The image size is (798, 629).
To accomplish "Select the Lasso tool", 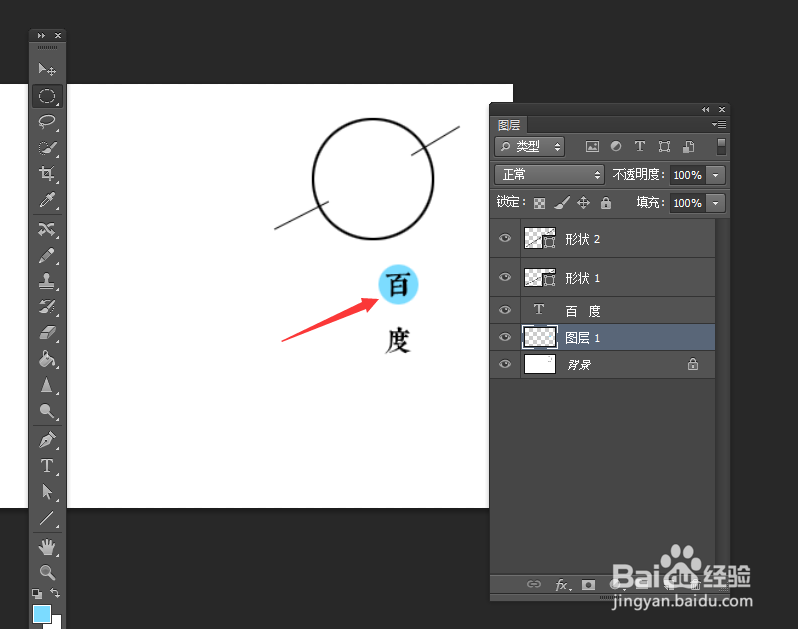I will [x=47, y=122].
